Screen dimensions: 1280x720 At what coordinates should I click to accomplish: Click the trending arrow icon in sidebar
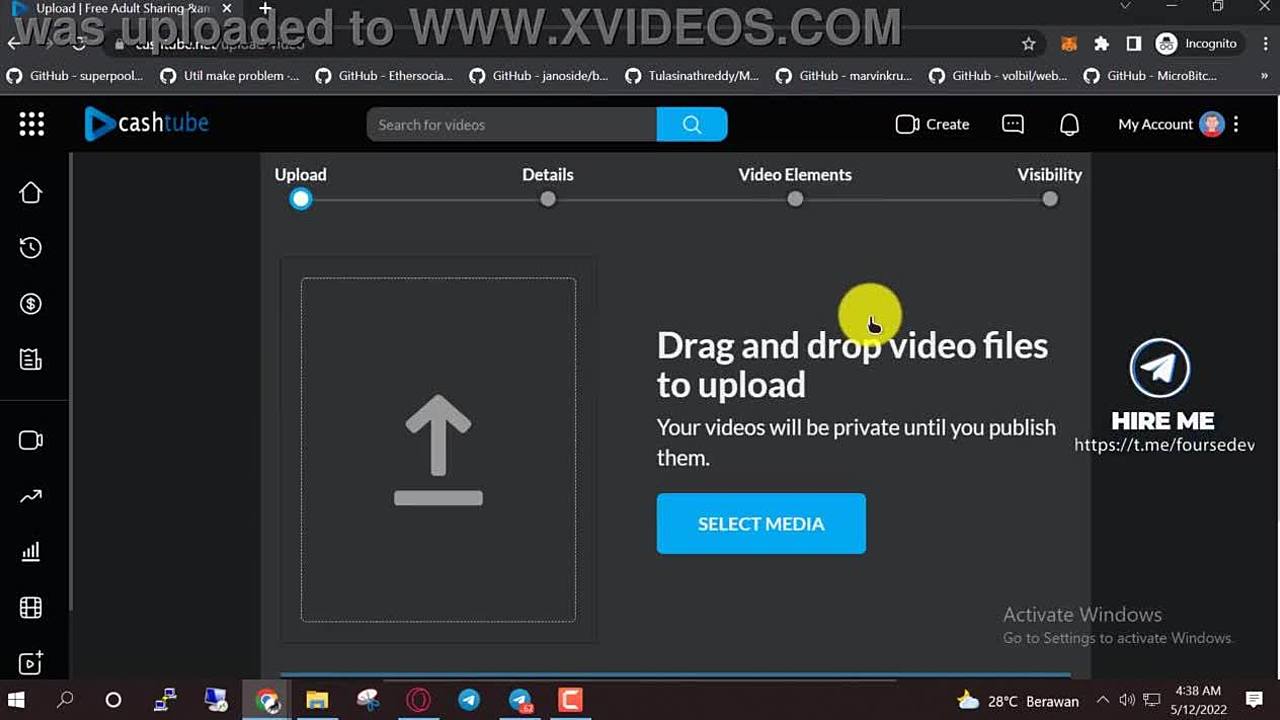(31, 496)
